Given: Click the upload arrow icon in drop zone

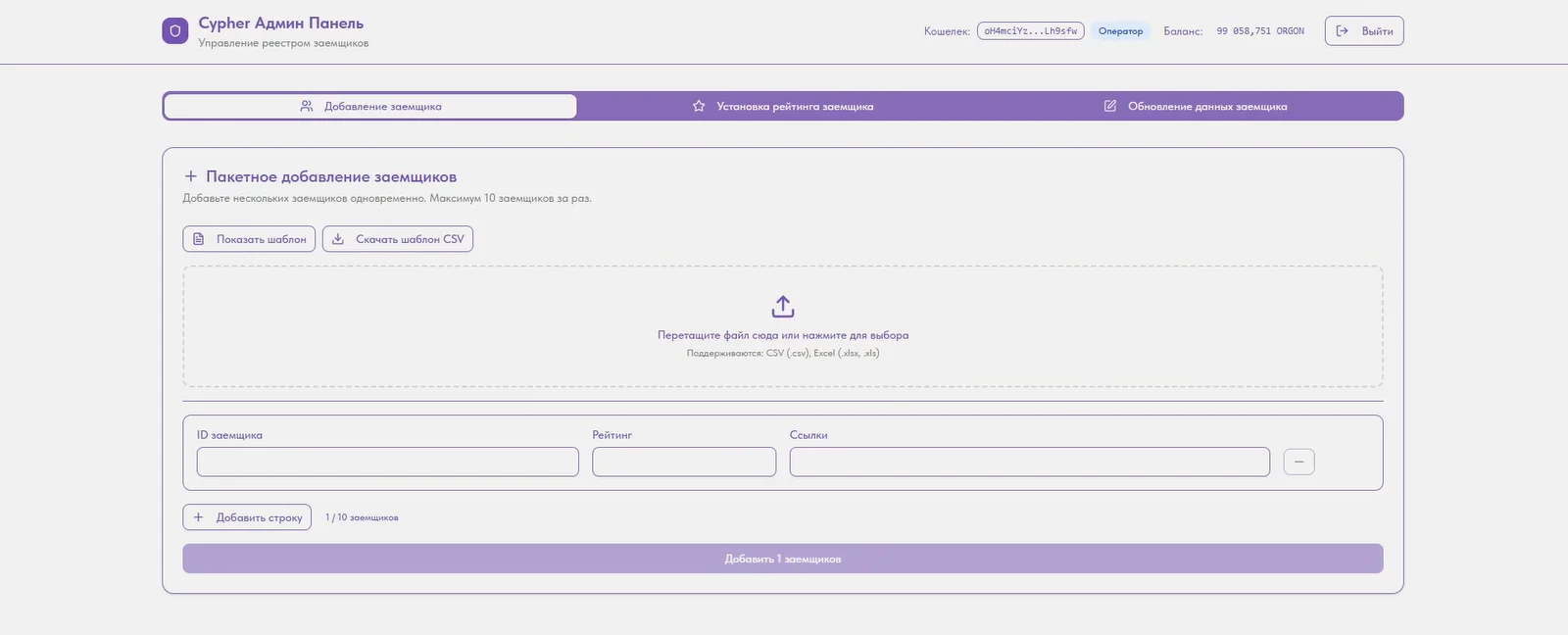Looking at the screenshot, I should tap(782, 307).
